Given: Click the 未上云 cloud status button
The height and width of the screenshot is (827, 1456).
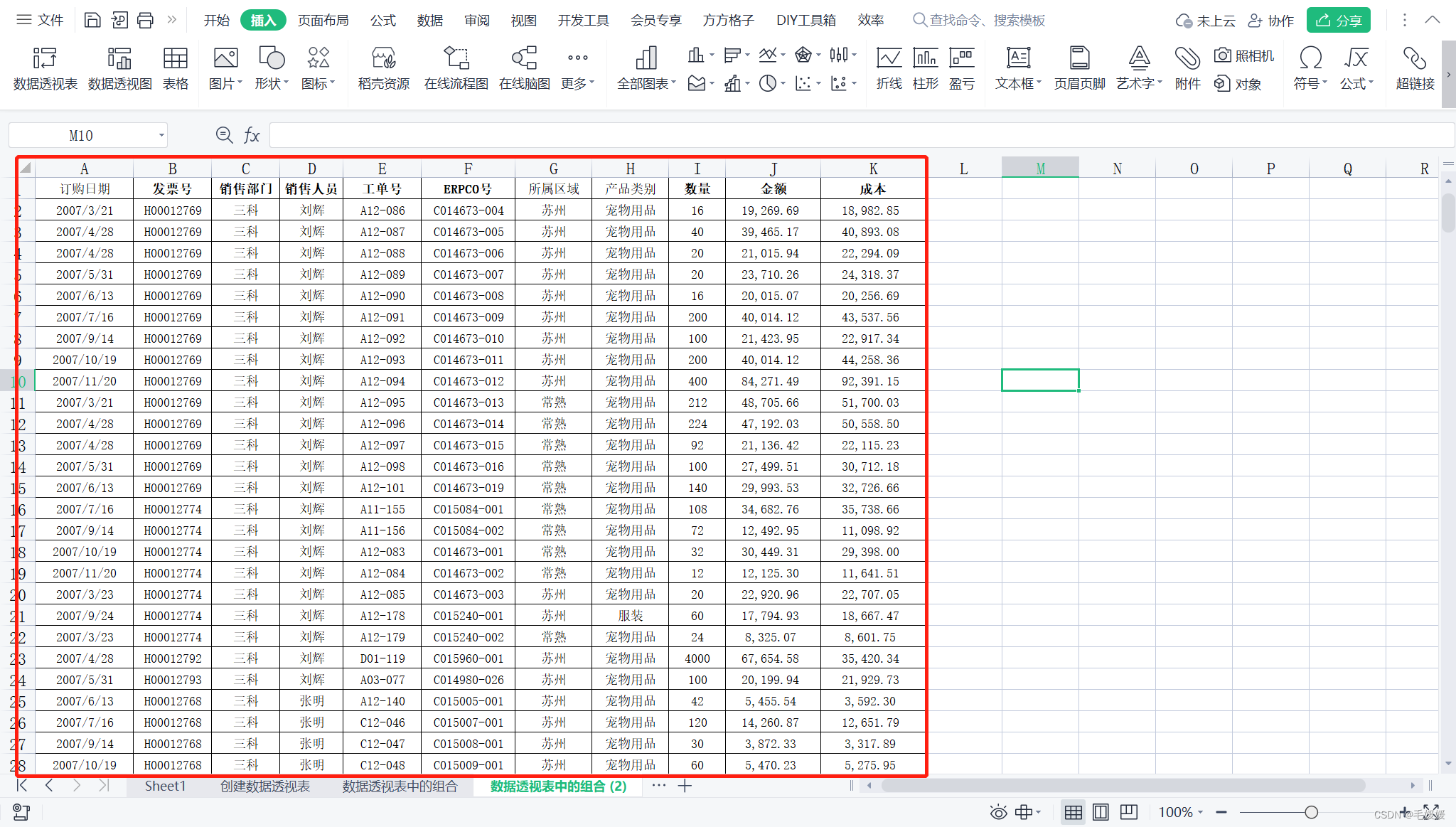Looking at the screenshot, I should click(1206, 20).
